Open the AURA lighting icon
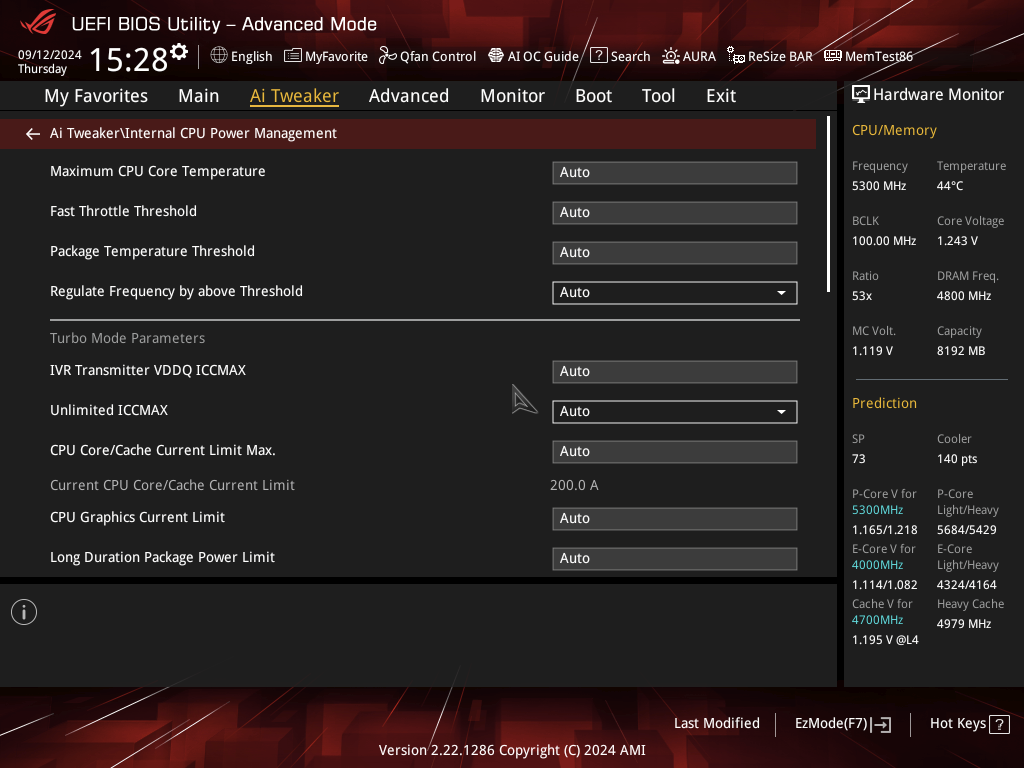Image resolution: width=1024 pixels, height=768 pixels. [671, 56]
